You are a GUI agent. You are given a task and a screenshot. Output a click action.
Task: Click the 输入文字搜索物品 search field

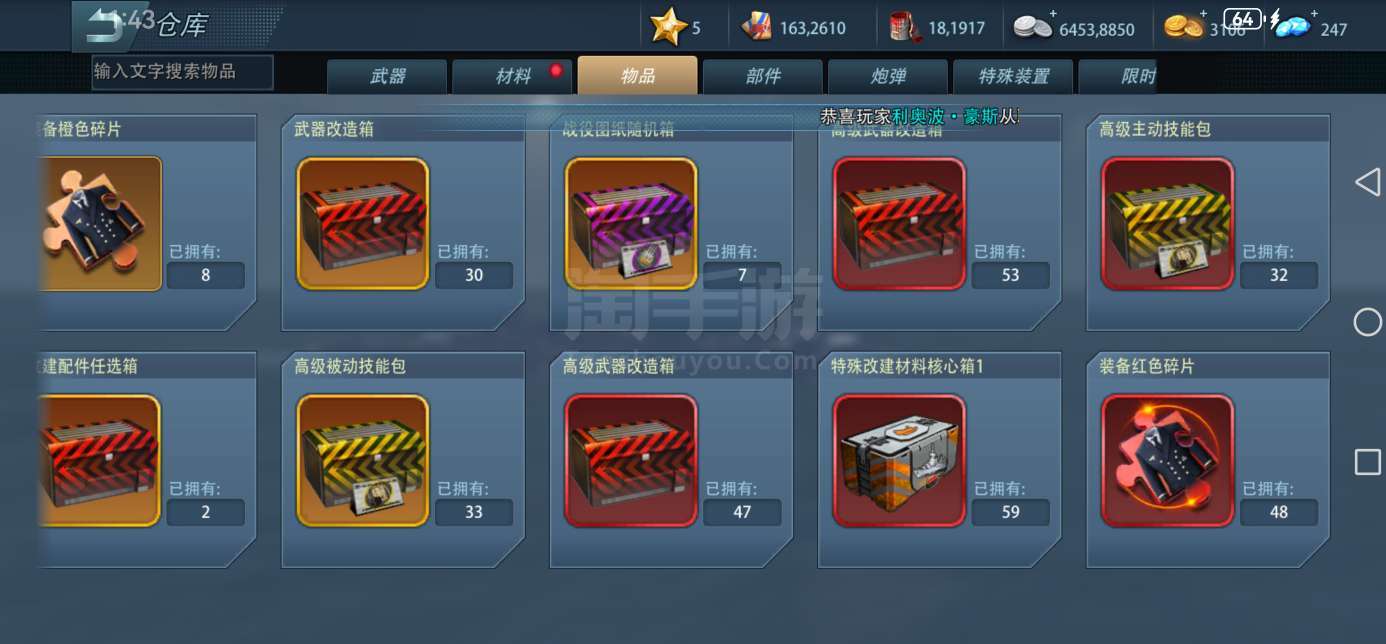[x=182, y=72]
